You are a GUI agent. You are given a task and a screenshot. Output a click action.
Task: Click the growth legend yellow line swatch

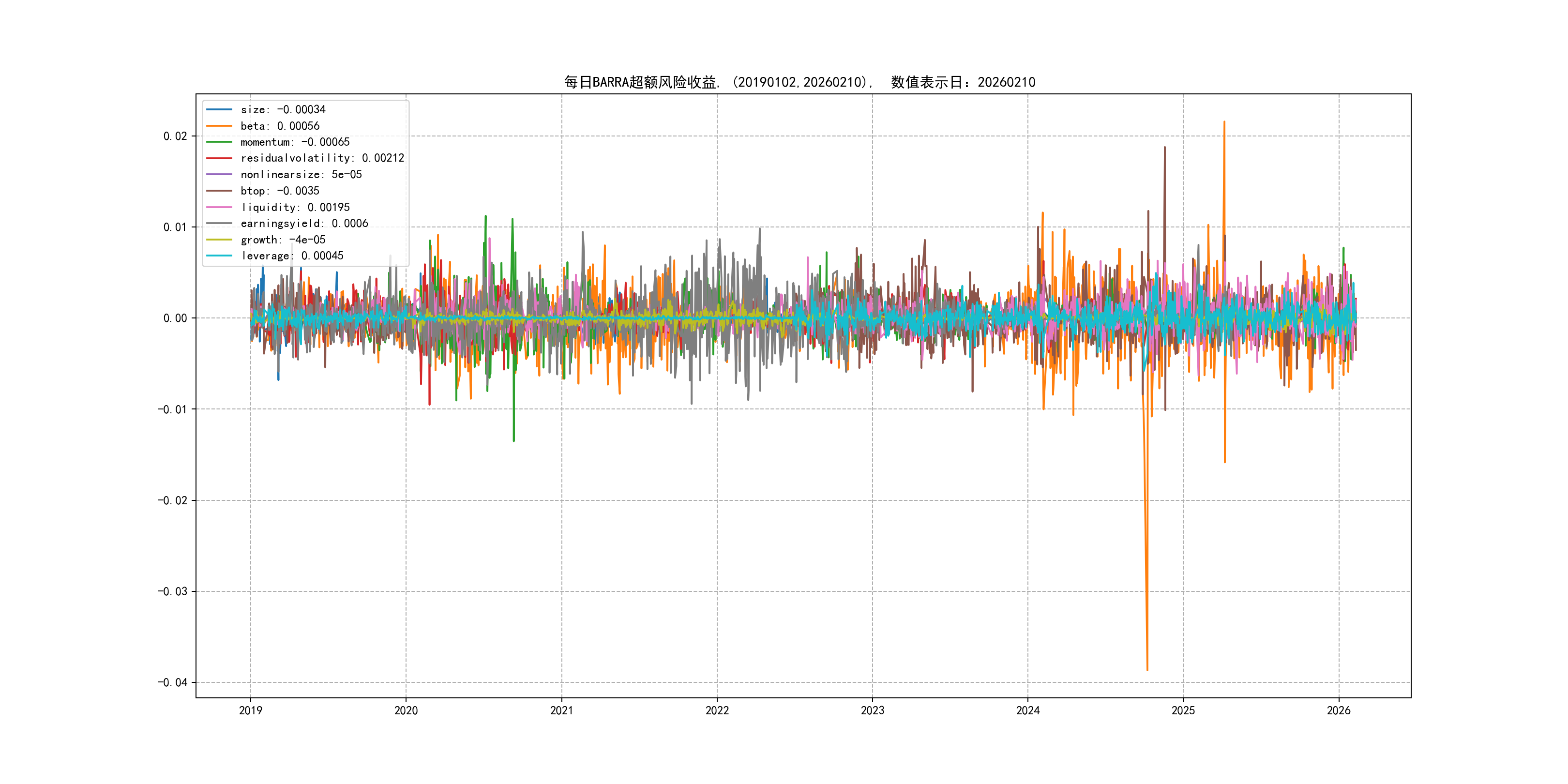tap(219, 240)
